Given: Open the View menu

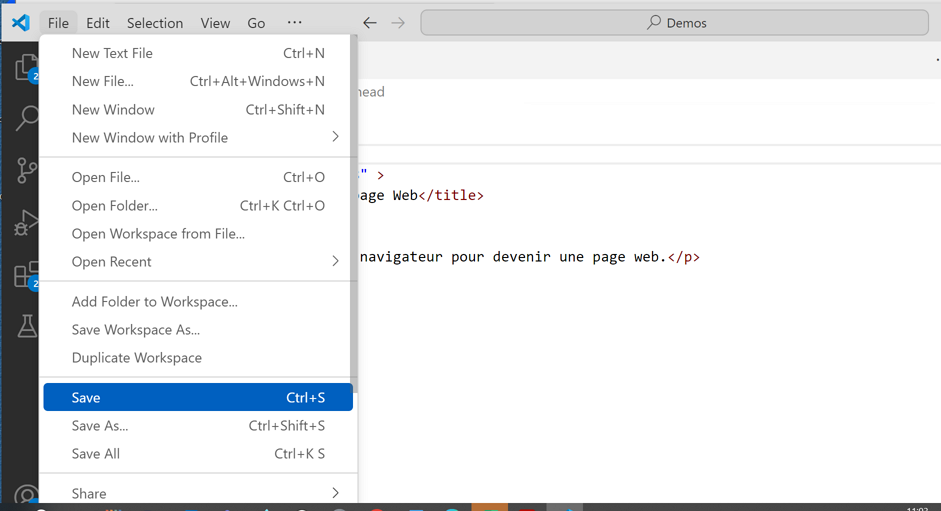Looking at the screenshot, I should coord(215,23).
